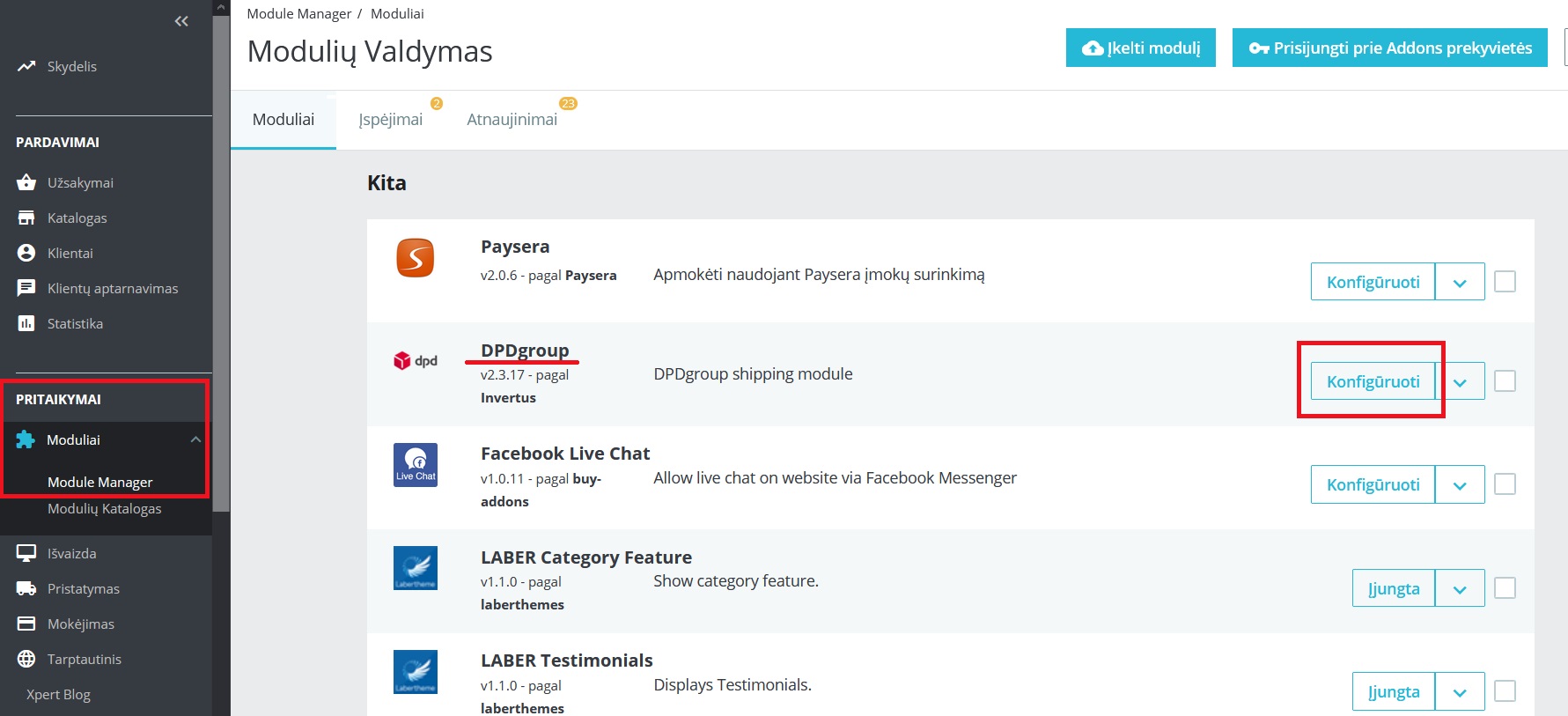Viewport: 1568px width, 716px height.
Task: Open LABER Testimonials actions dropdown
Action: pyautogui.click(x=1460, y=691)
